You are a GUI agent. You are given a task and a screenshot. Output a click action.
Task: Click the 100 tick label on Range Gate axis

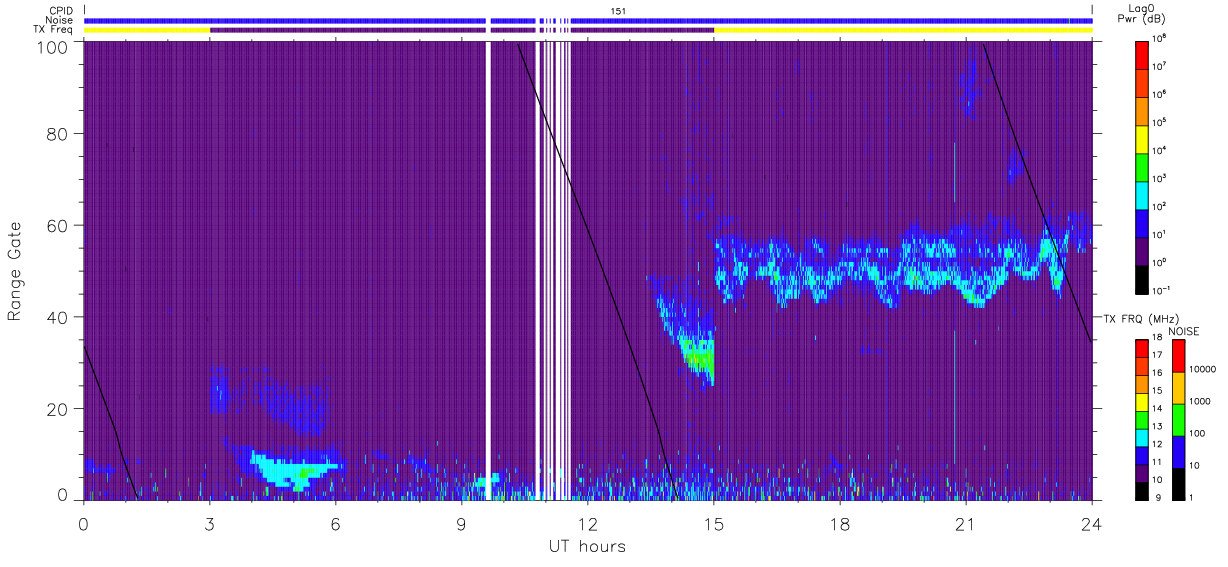point(54,47)
